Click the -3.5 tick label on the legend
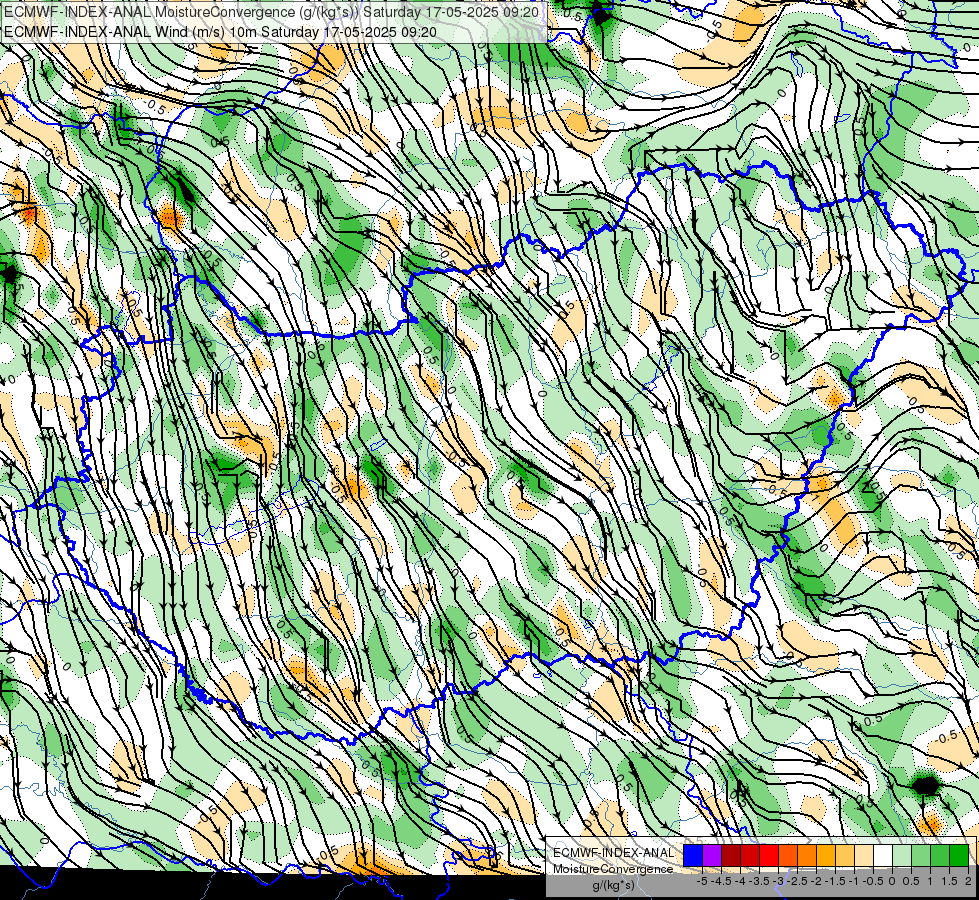This screenshot has width=979, height=900. pos(759,881)
